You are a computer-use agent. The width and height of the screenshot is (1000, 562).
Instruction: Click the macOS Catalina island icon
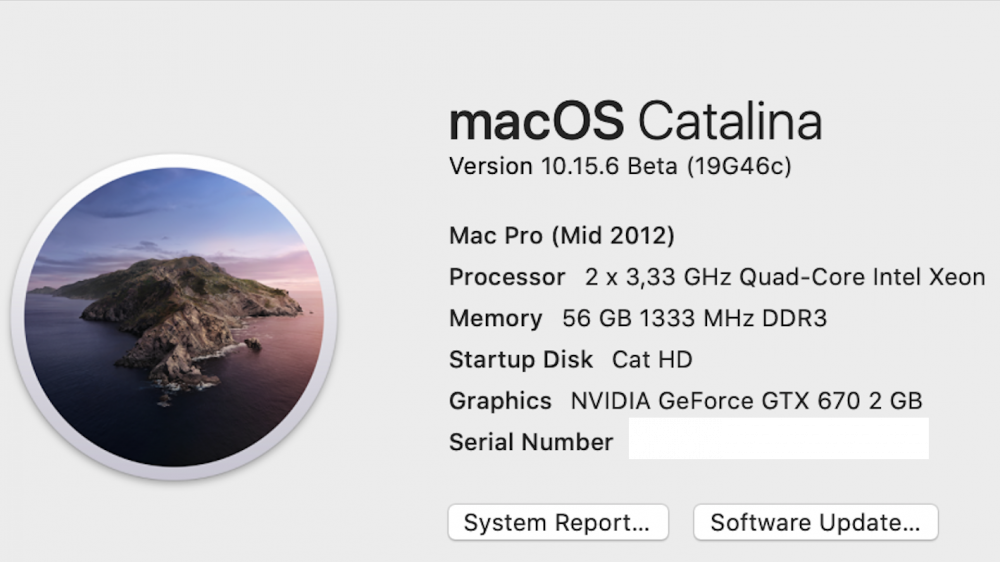[174, 317]
